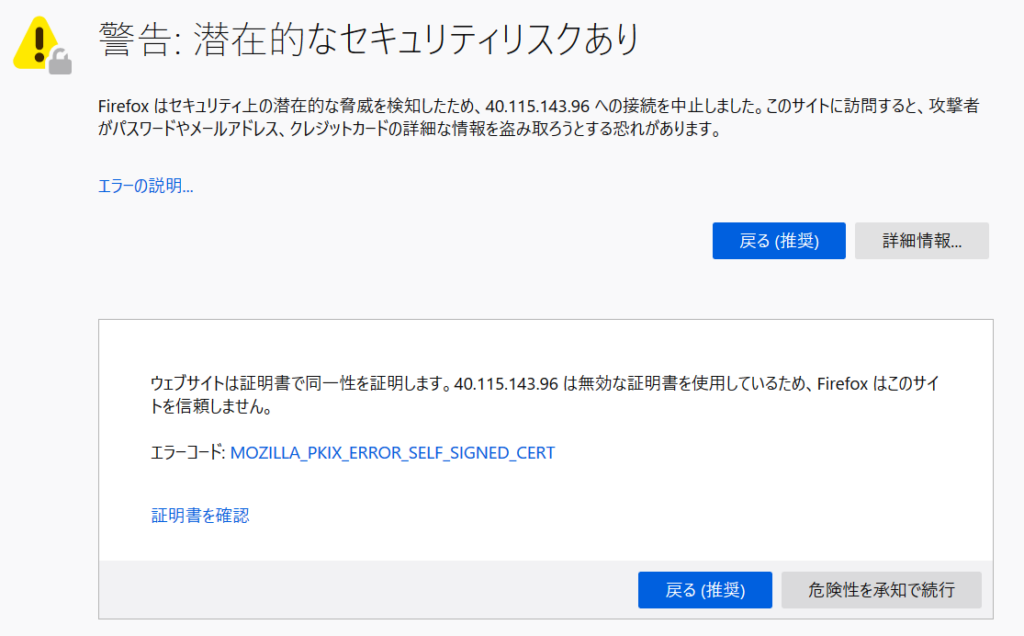Click the 詳細情報... button

(x=921, y=241)
